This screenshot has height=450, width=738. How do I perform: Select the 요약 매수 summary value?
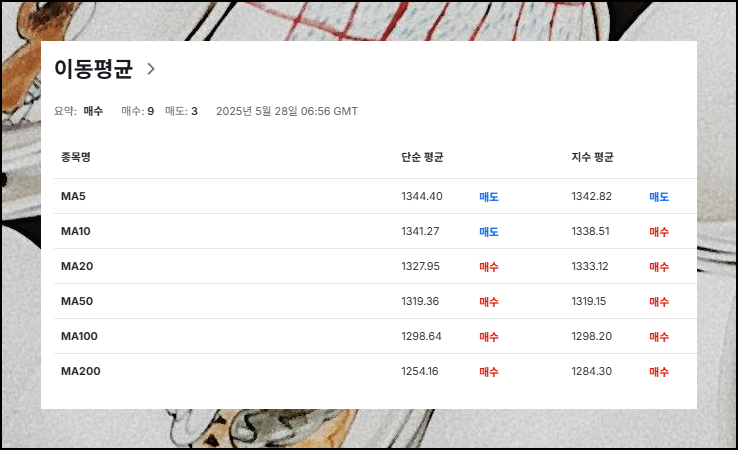point(93,111)
